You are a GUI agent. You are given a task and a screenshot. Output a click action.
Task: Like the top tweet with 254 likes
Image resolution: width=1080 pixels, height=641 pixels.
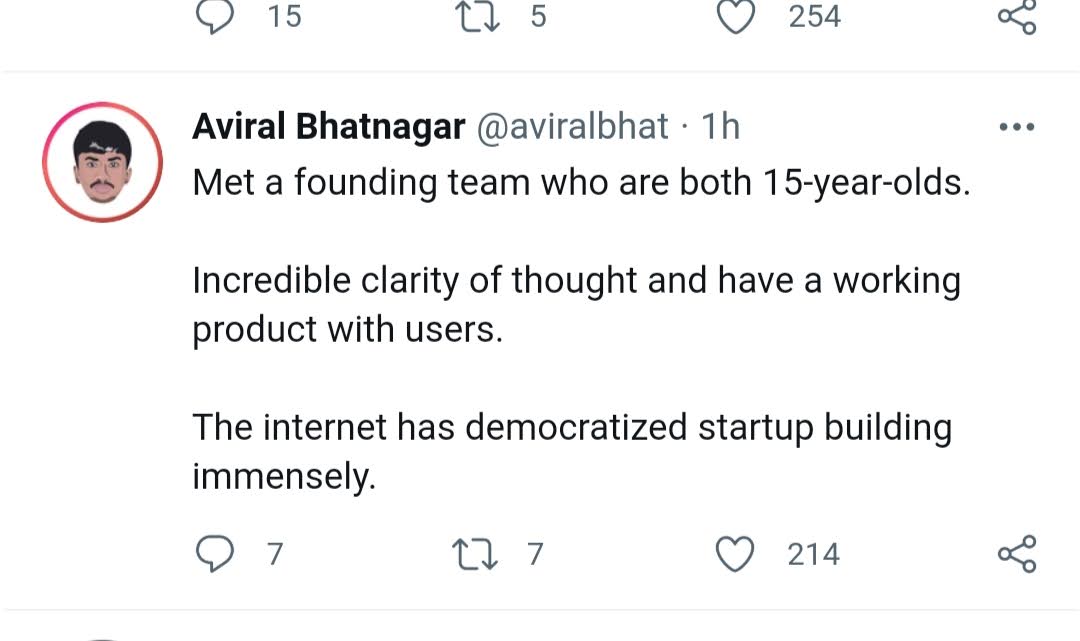(736, 16)
